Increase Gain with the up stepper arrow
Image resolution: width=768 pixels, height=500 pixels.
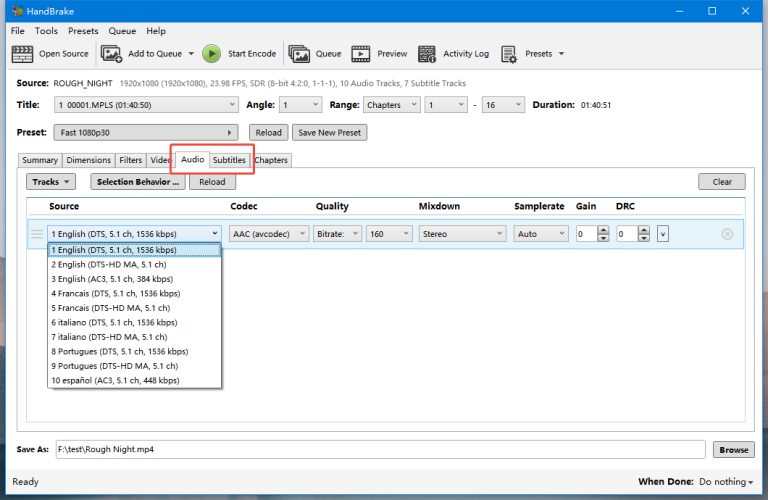603,230
